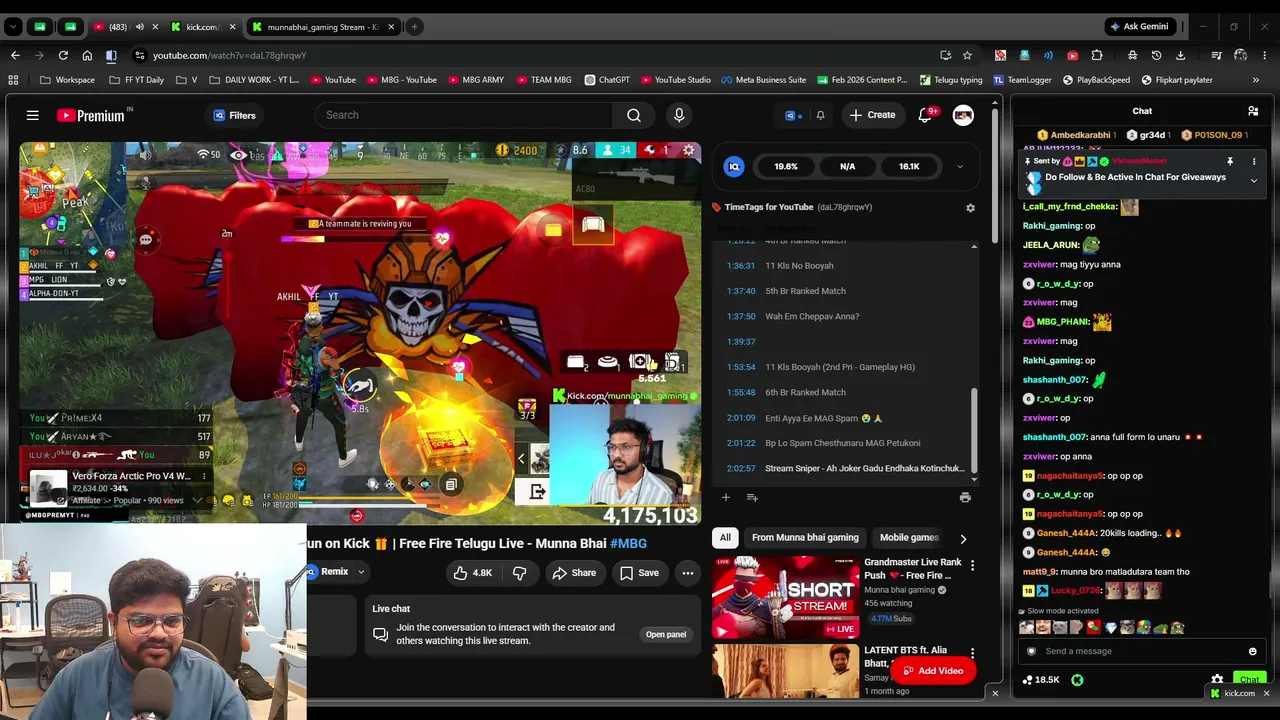Select the All filter chip

[x=725, y=538]
